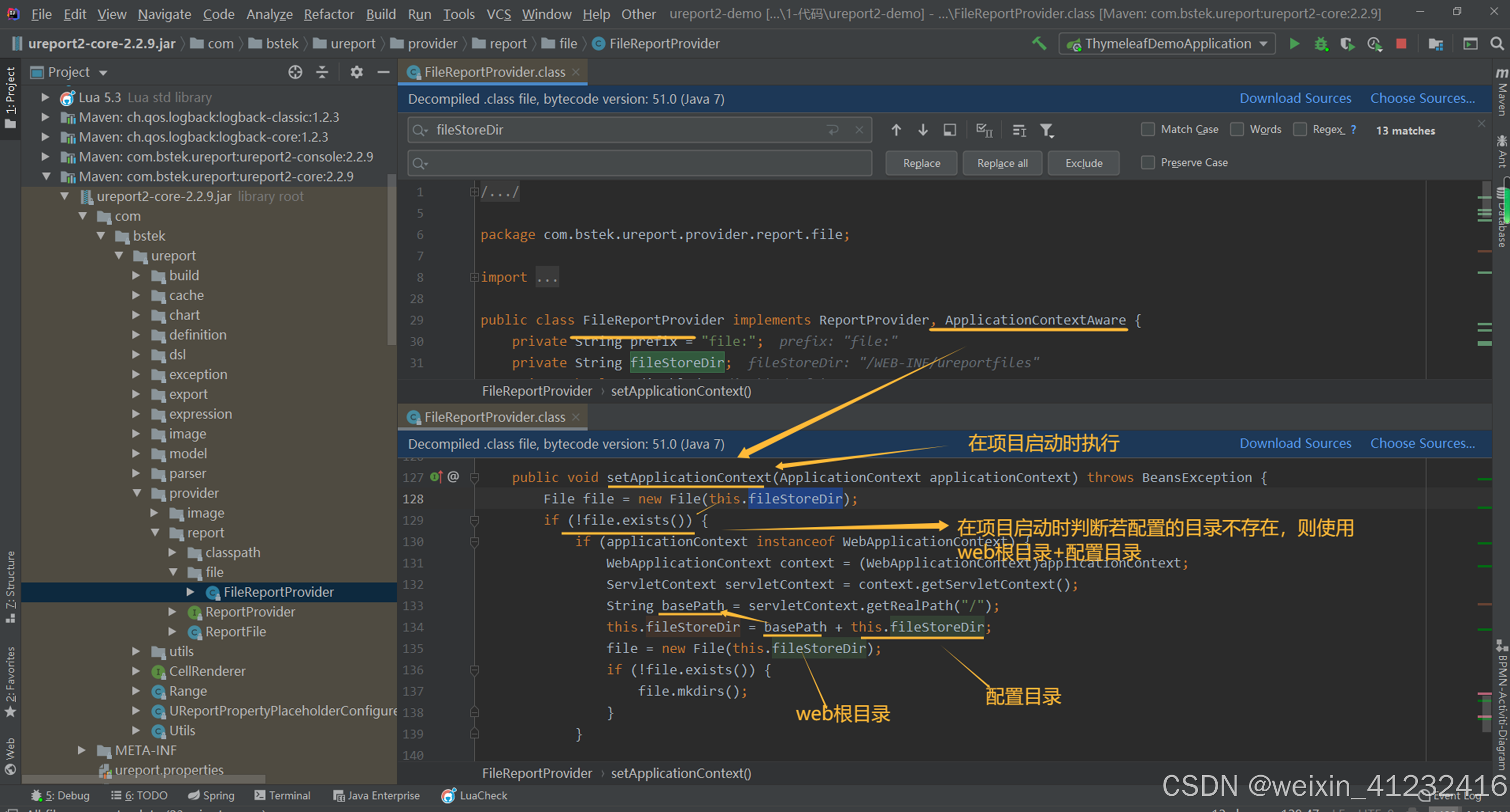Go to next search occurrence arrow
The width and height of the screenshot is (1510, 812).
[x=923, y=129]
